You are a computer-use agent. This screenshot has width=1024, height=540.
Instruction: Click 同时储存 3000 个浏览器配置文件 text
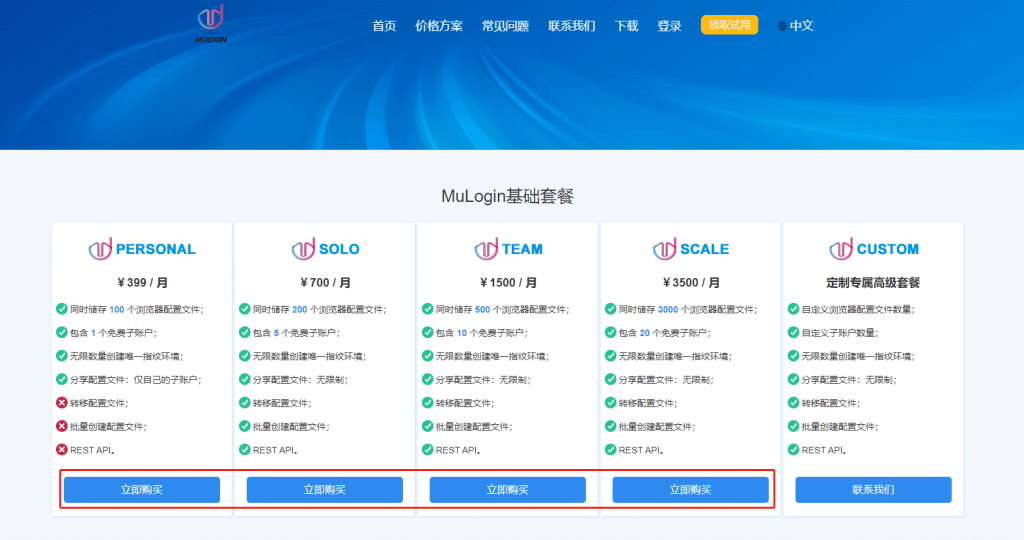pyautogui.click(x=688, y=309)
